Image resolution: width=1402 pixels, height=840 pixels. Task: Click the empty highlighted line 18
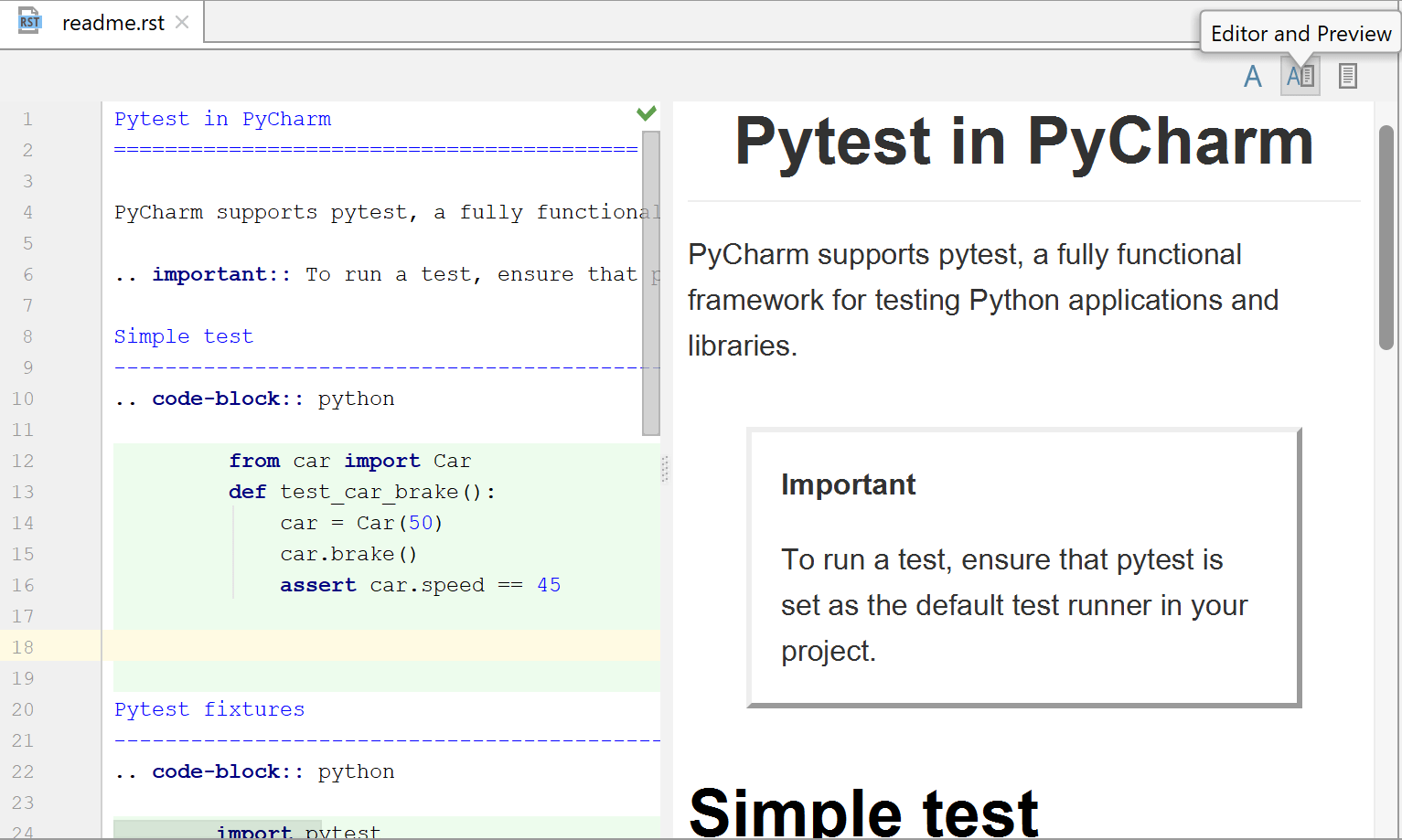(381, 647)
